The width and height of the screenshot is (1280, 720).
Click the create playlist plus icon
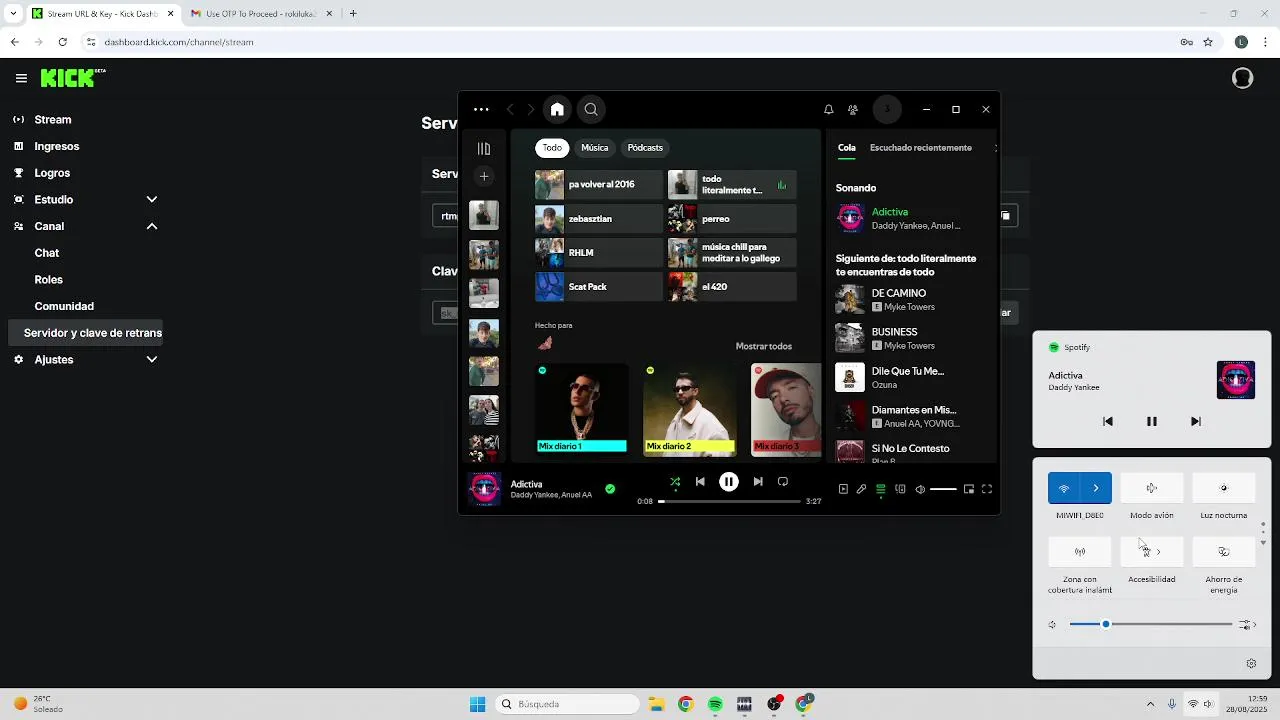coord(484,176)
